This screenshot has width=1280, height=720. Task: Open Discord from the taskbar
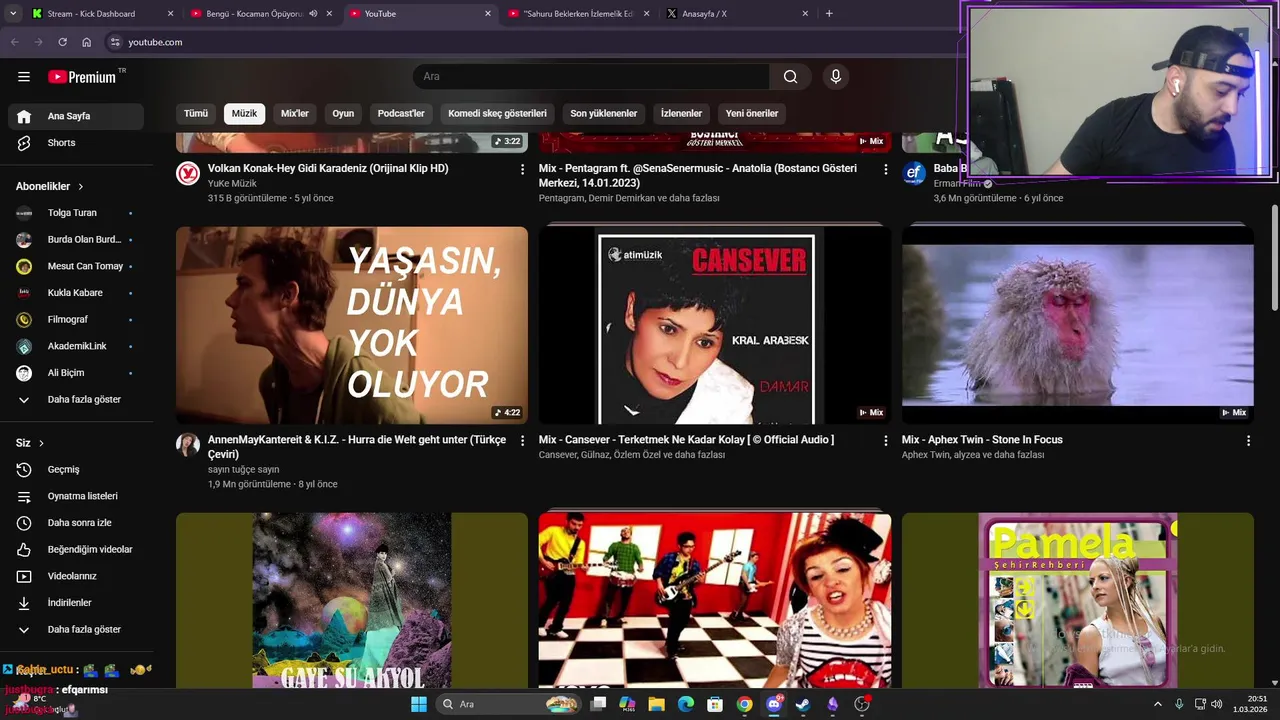coord(774,704)
